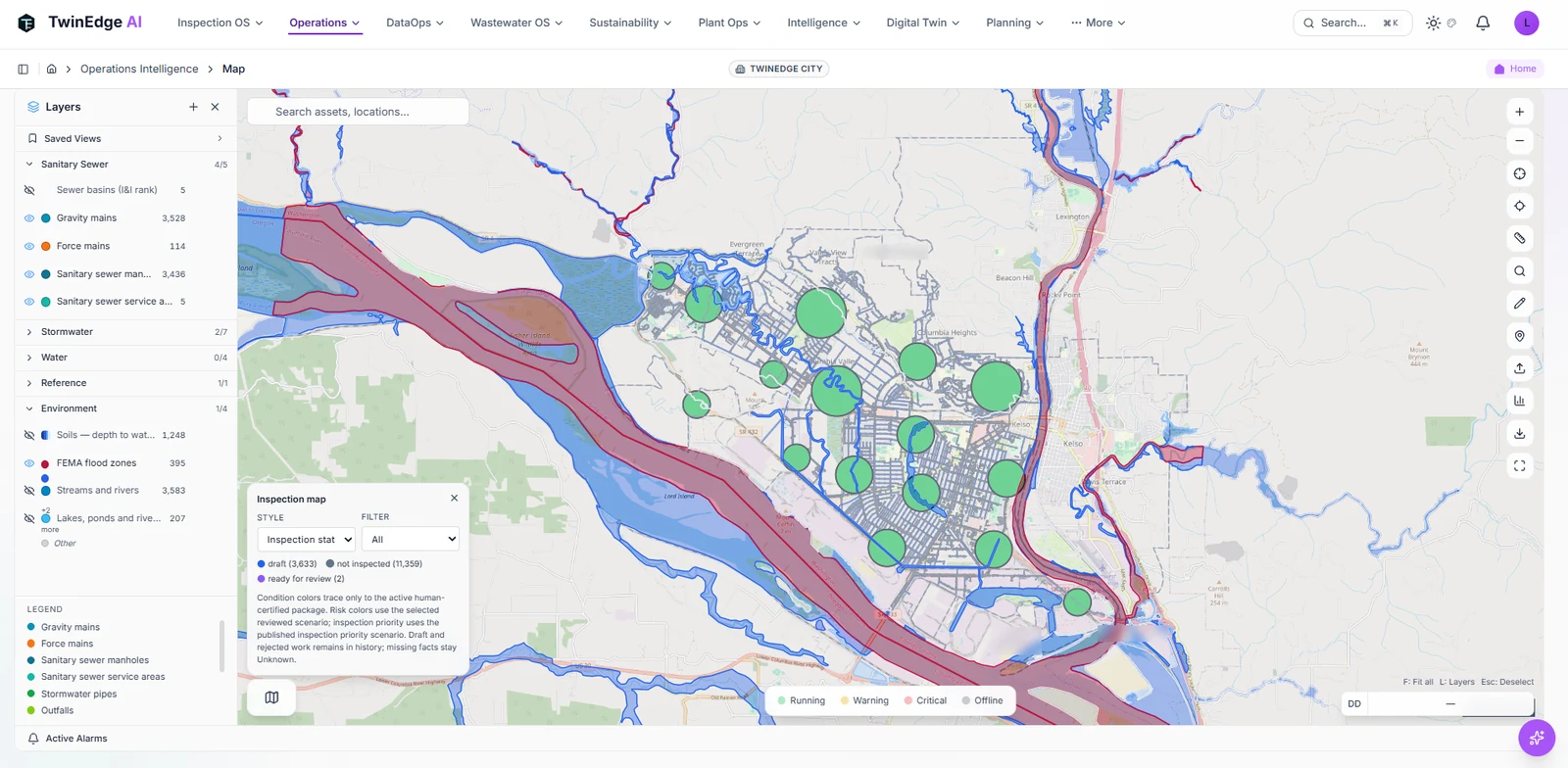The image size is (1568, 768).
Task: Open the Wastewater OS menu
Action: 516,23
